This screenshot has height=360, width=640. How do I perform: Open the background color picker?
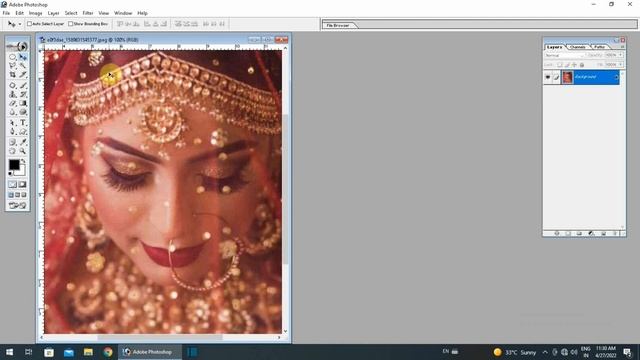tap(21, 172)
